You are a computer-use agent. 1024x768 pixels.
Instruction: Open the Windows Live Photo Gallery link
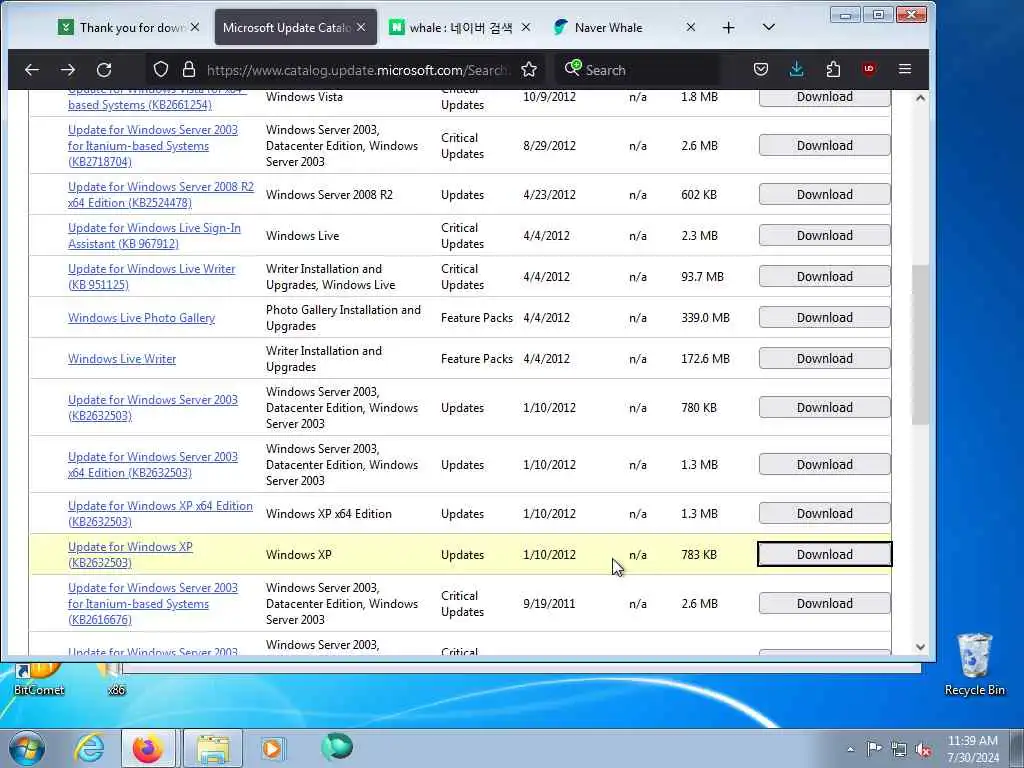(x=142, y=318)
